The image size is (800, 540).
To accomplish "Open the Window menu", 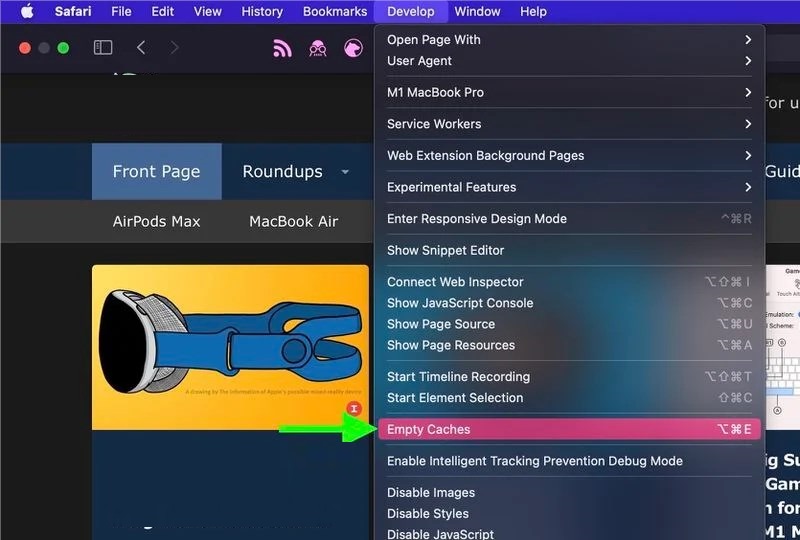I will click(477, 11).
